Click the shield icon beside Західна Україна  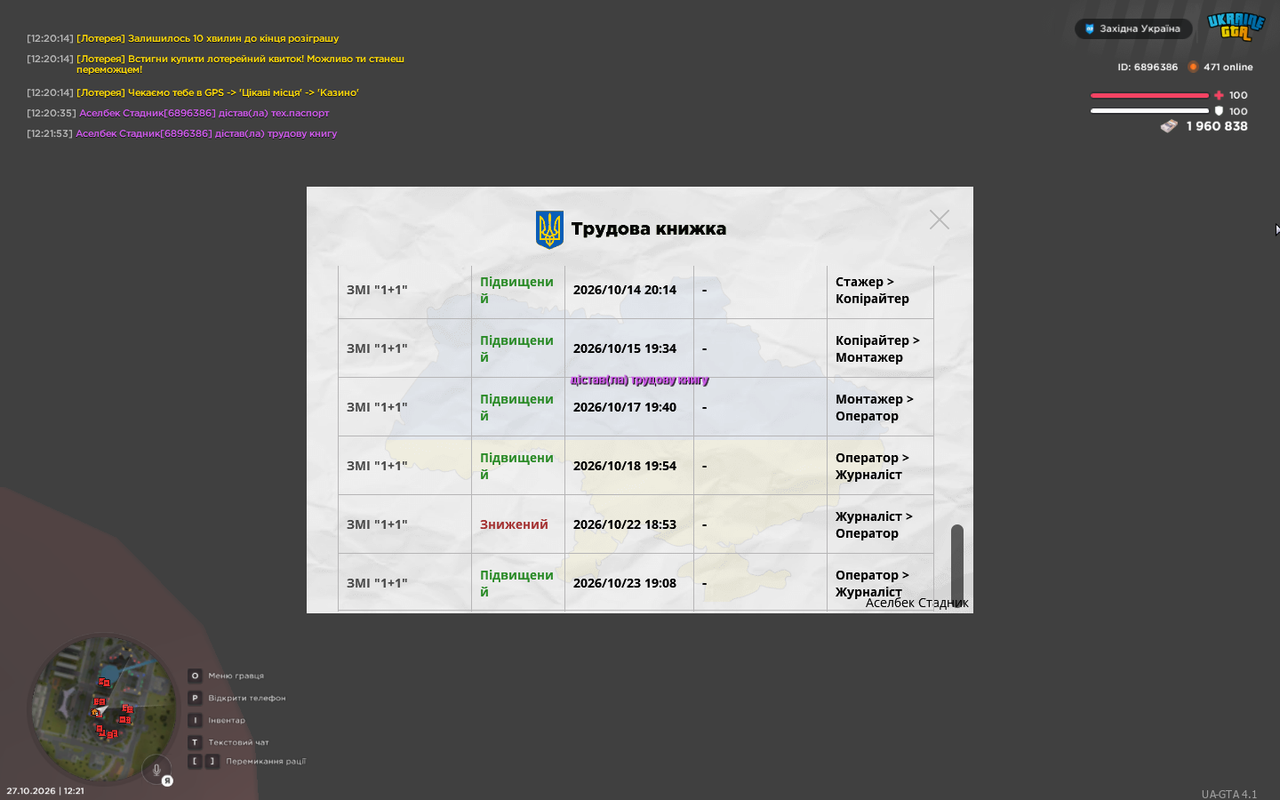coord(1089,29)
